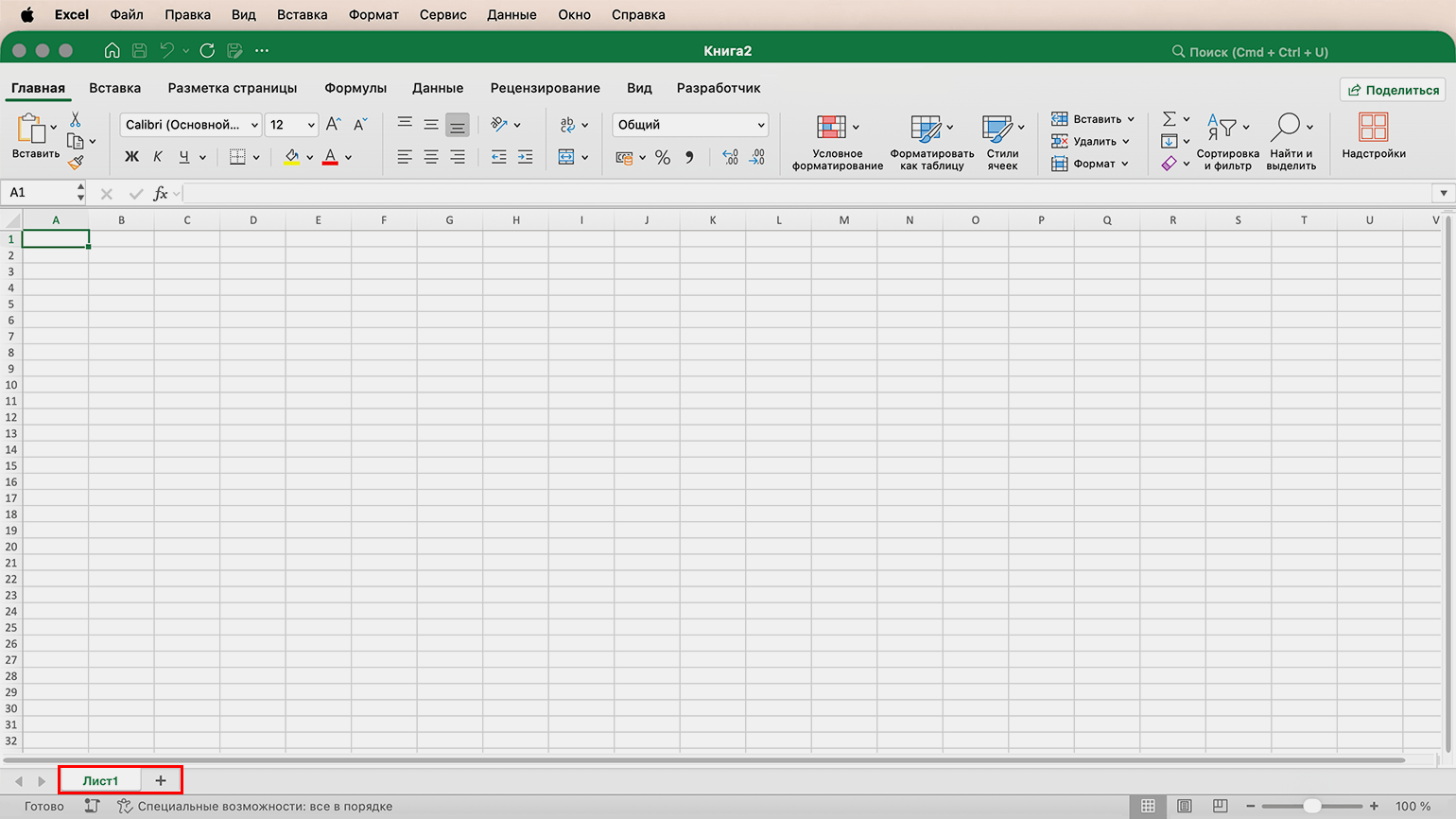The width and height of the screenshot is (1456, 819).
Task: Add a new sheet with plus button
Action: pyautogui.click(x=161, y=780)
